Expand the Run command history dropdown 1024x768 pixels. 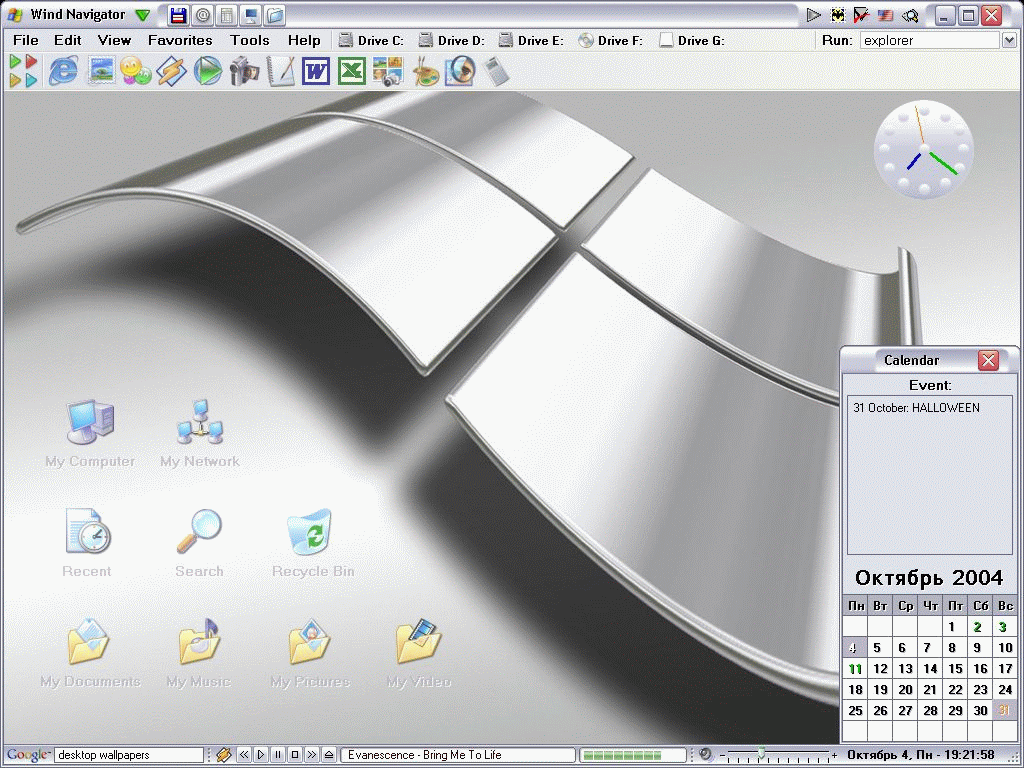(1009, 40)
